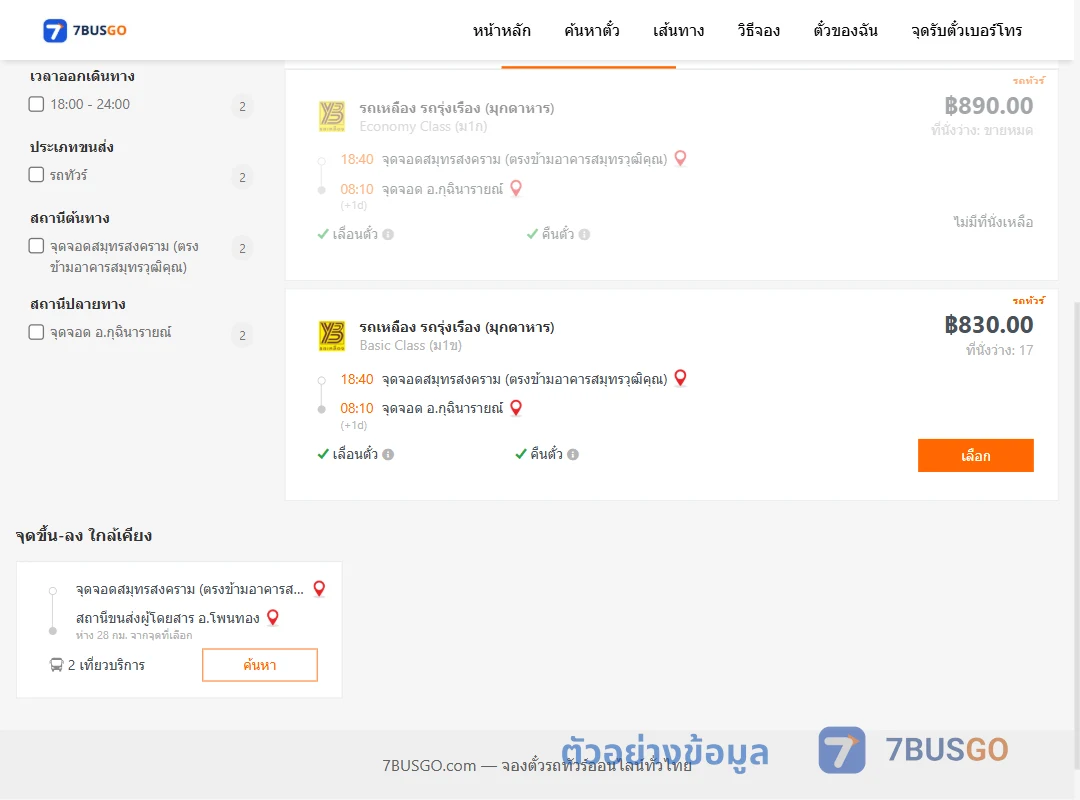The height and width of the screenshot is (800, 1080).
Task: Open map pin for 08:10 stop, Economy Class
Action: tap(516, 188)
